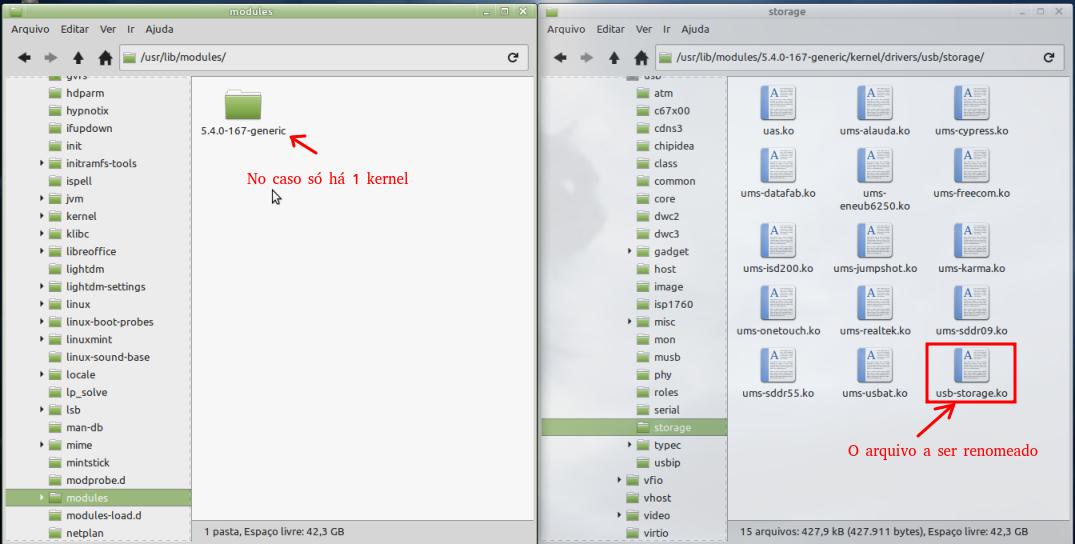This screenshot has height=544, width=1075.
Task: Open Ir menu in storage window
Action: pos(666,29)
